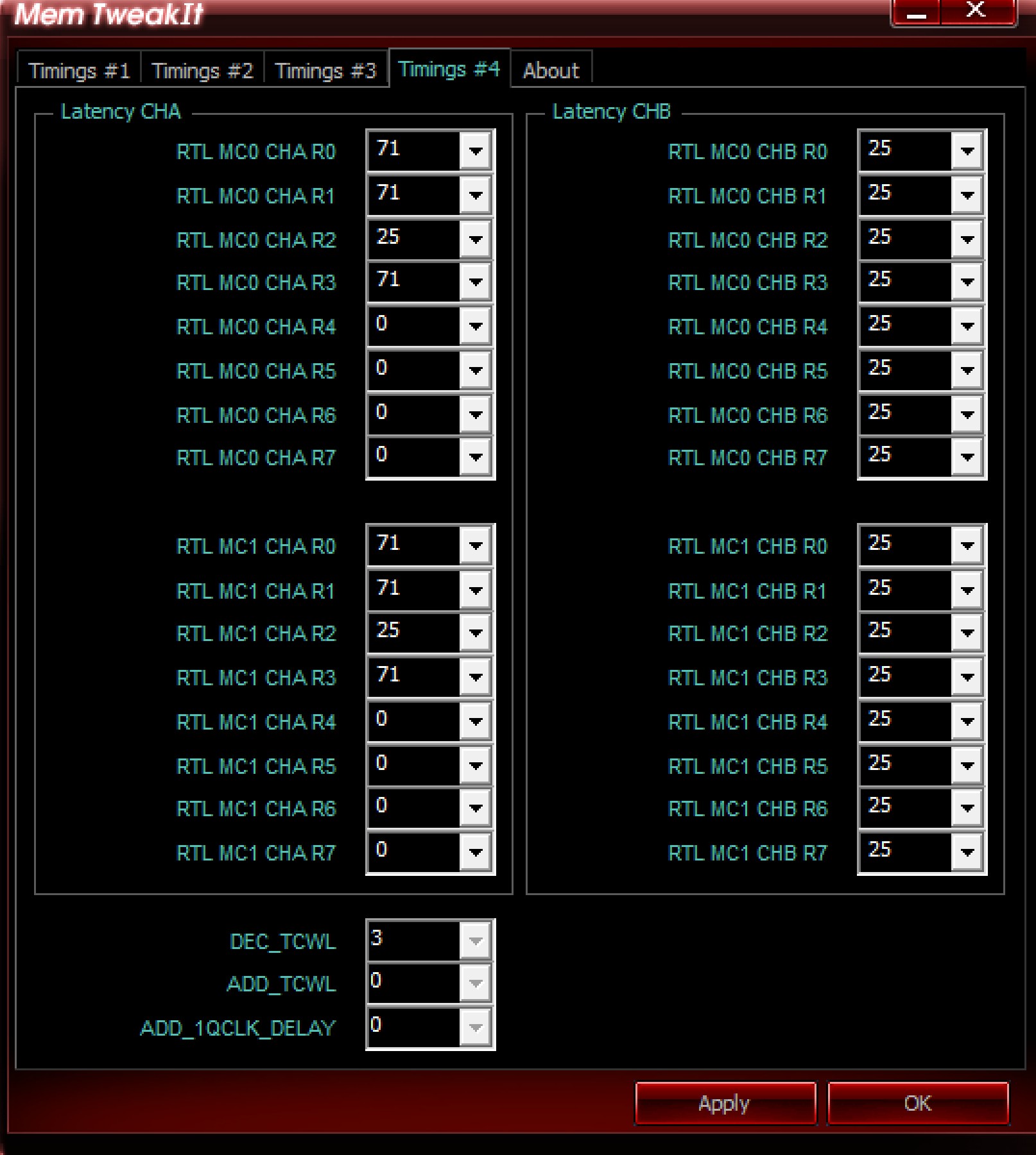
Task: Click the DEC_TCWL label
Action: tap(283, 942)
